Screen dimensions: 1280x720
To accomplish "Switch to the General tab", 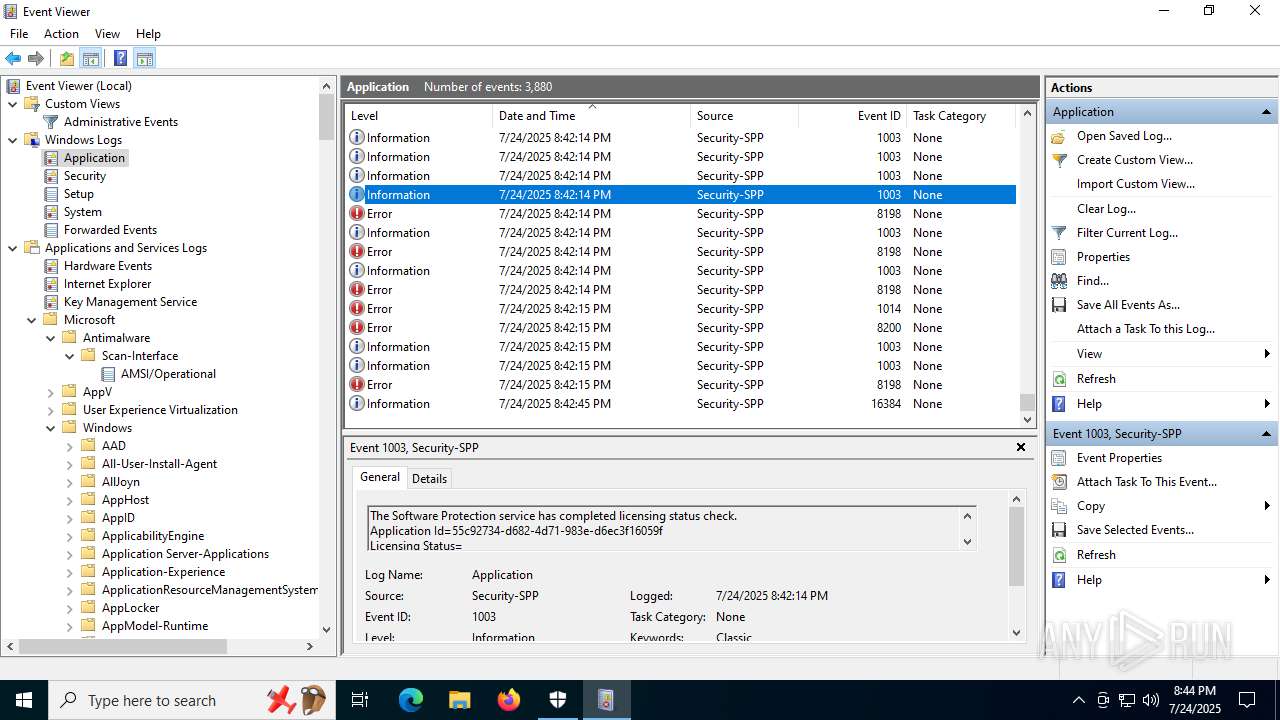I will click(380, 477).
